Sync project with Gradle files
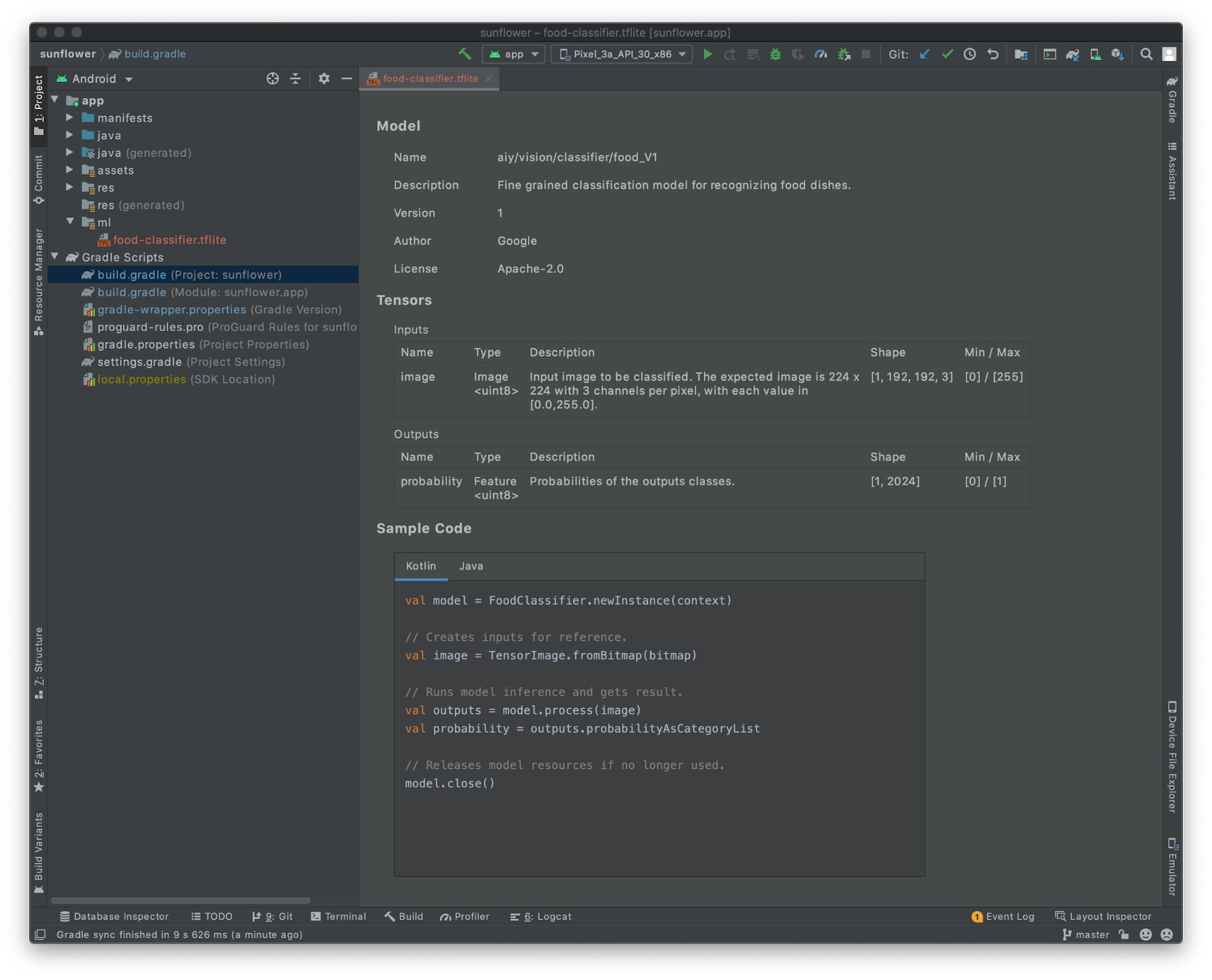Image resolution: width=1212 pixels, height=980 pixels. point(1072,54)
